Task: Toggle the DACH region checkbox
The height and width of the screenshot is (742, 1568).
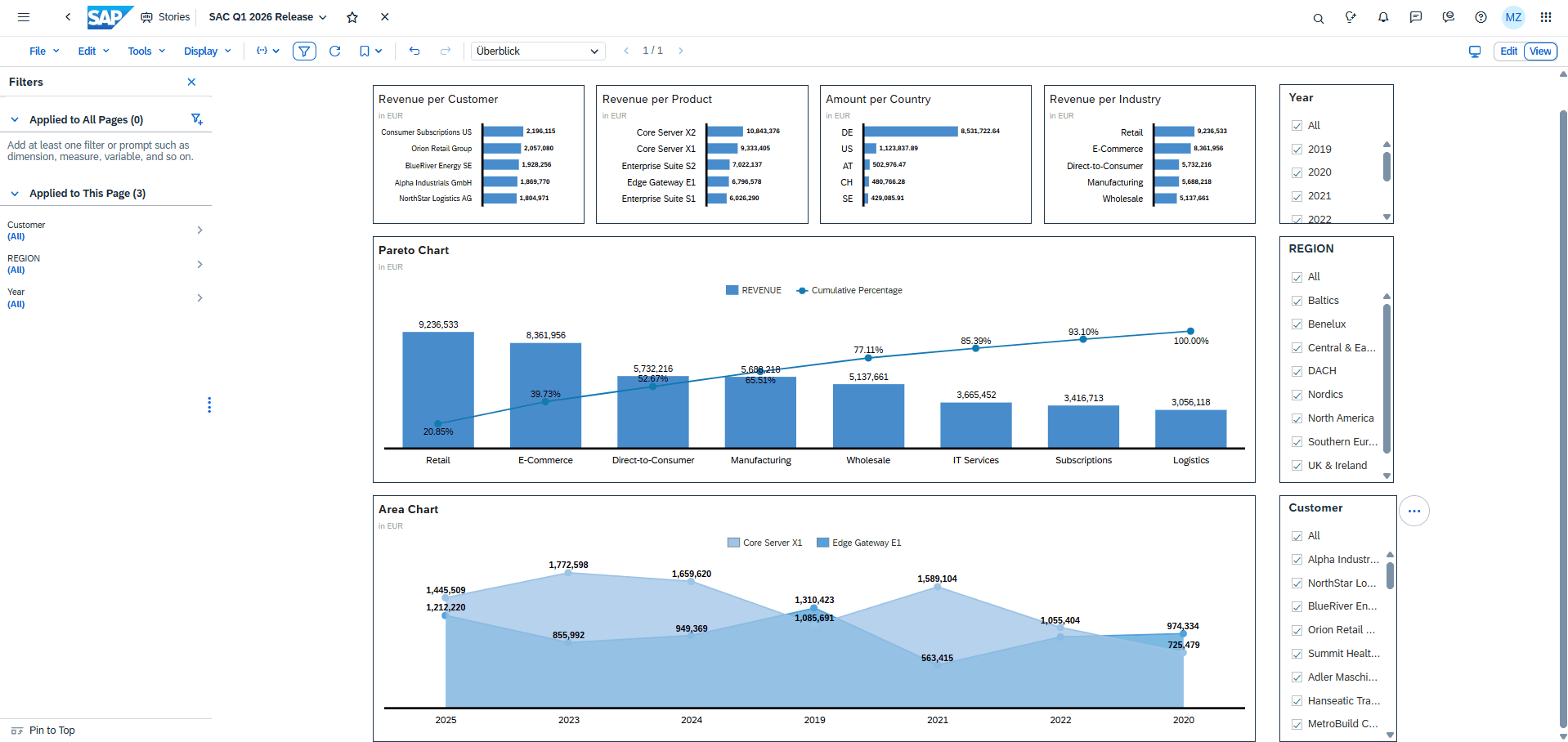Action: 1297,371
